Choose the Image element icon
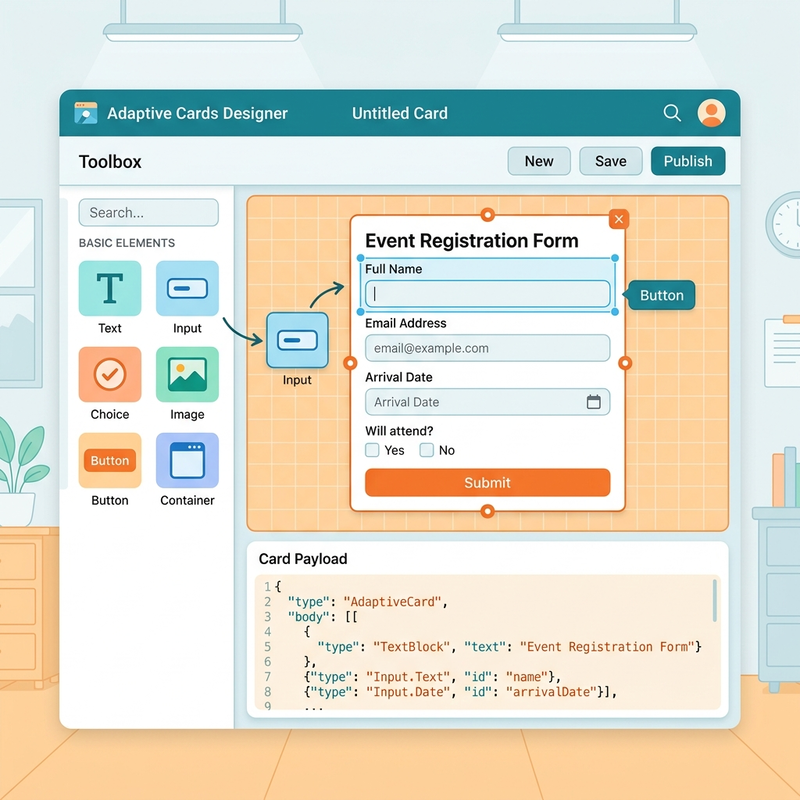 [x=187, y=374]
